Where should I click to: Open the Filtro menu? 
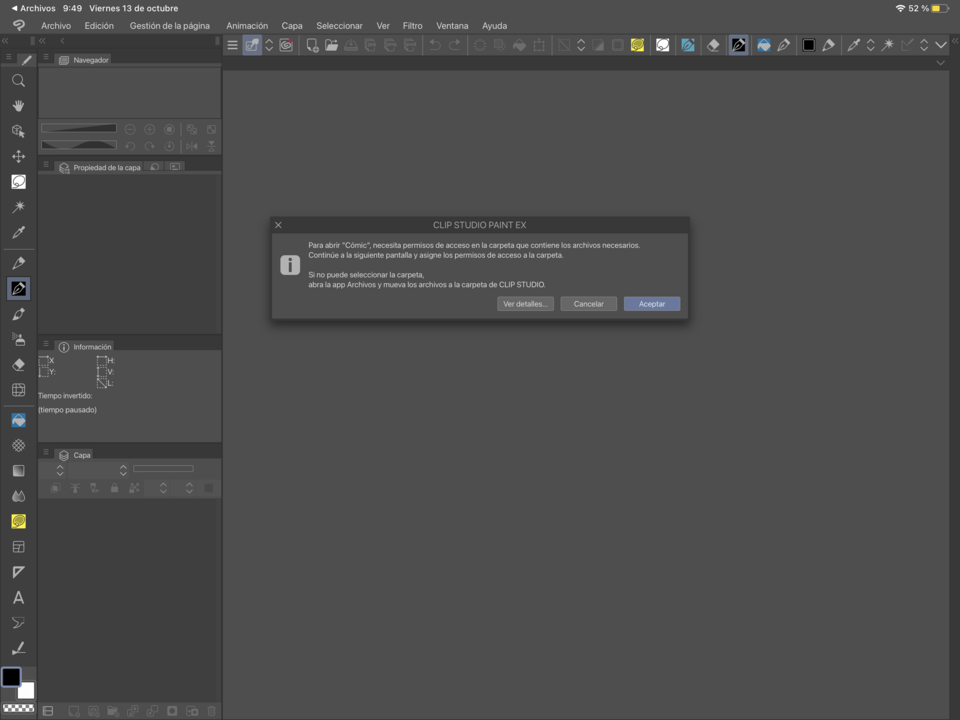(x=412, y=25)
